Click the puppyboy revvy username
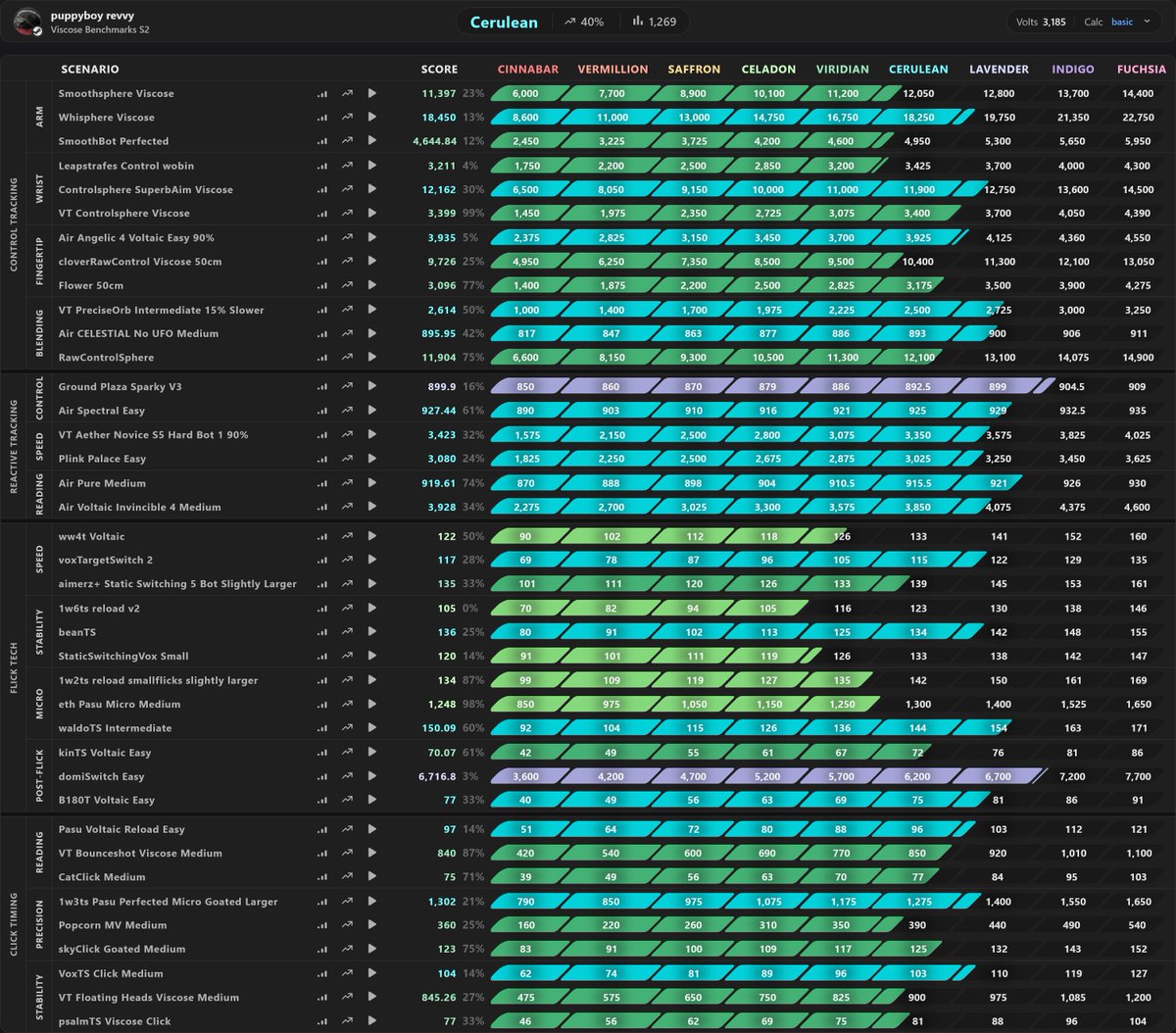 (92, 16)
